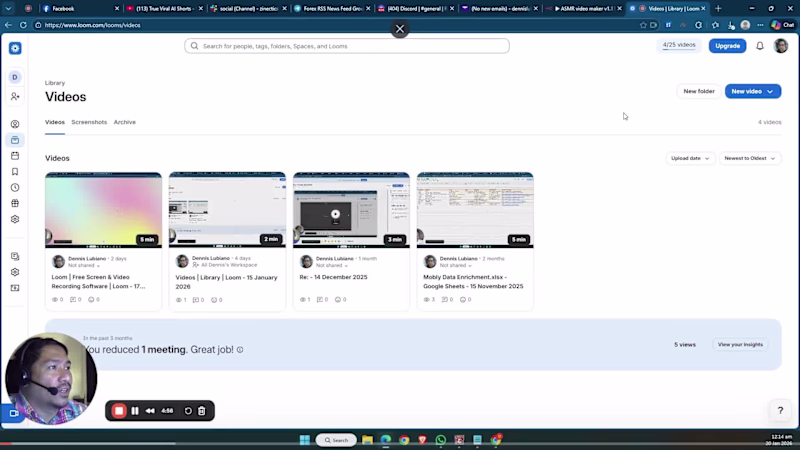
Task: Open the Loom home logo
Action: (x=15, y=48)
